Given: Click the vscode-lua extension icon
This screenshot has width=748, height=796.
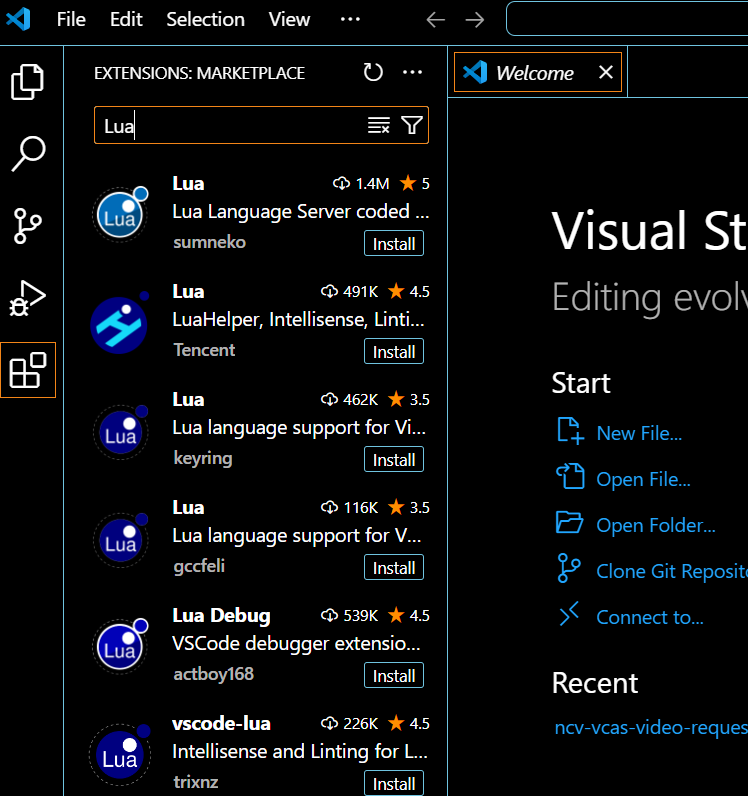Looking at the screenshot, I should click(x=120, y=754).
